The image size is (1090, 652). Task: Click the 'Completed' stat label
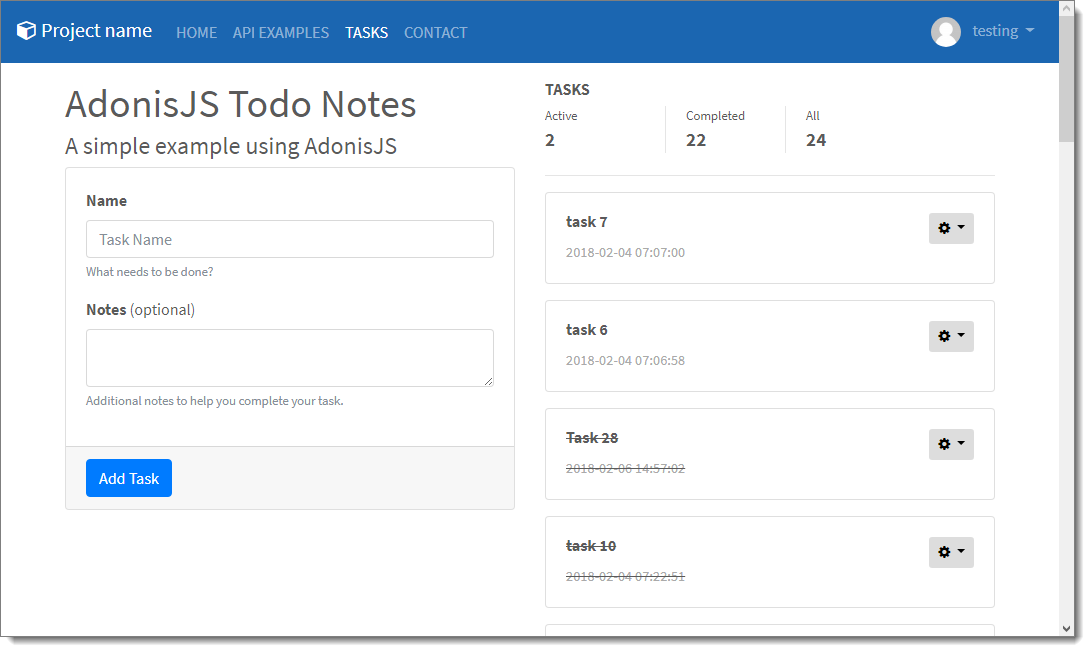[715, 115]
